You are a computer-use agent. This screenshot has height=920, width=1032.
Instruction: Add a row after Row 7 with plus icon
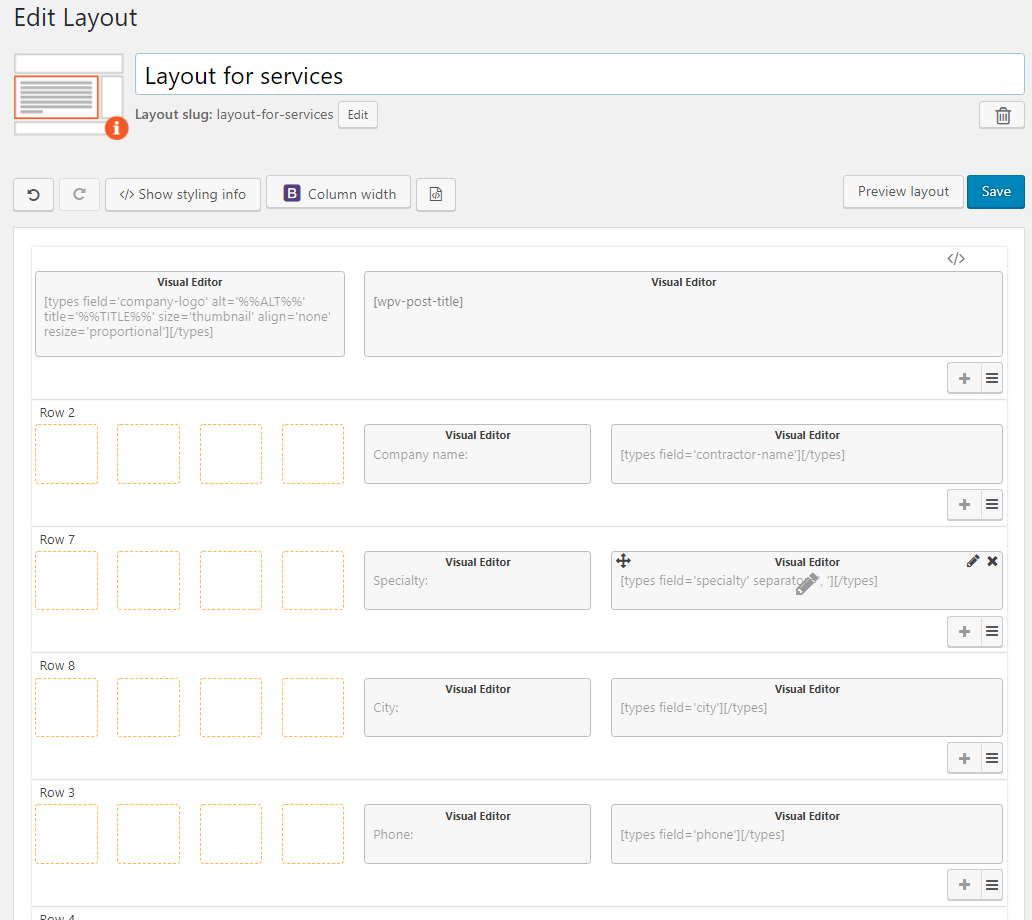(964, 632)
